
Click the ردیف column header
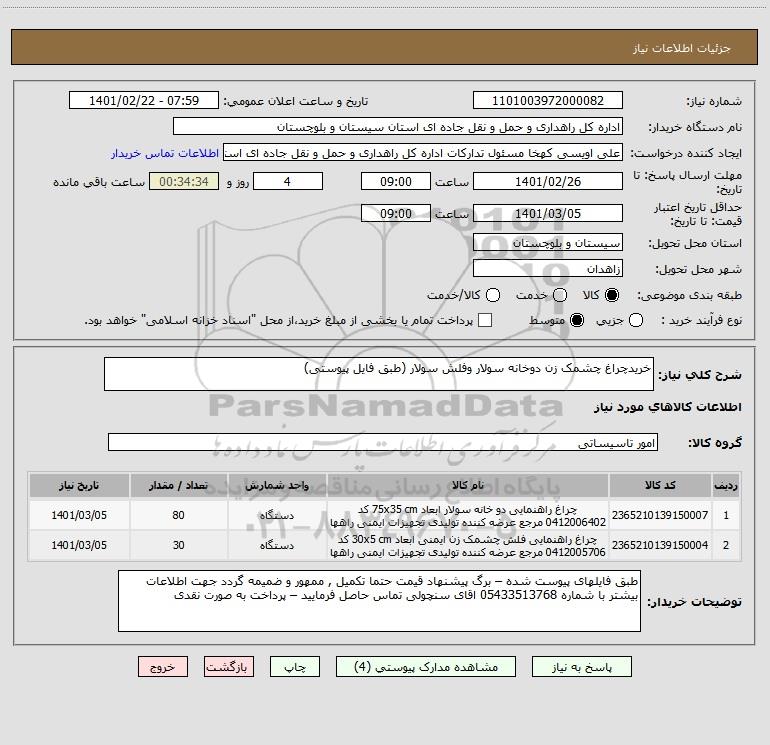pyautogui.click(x=726, y=485)
